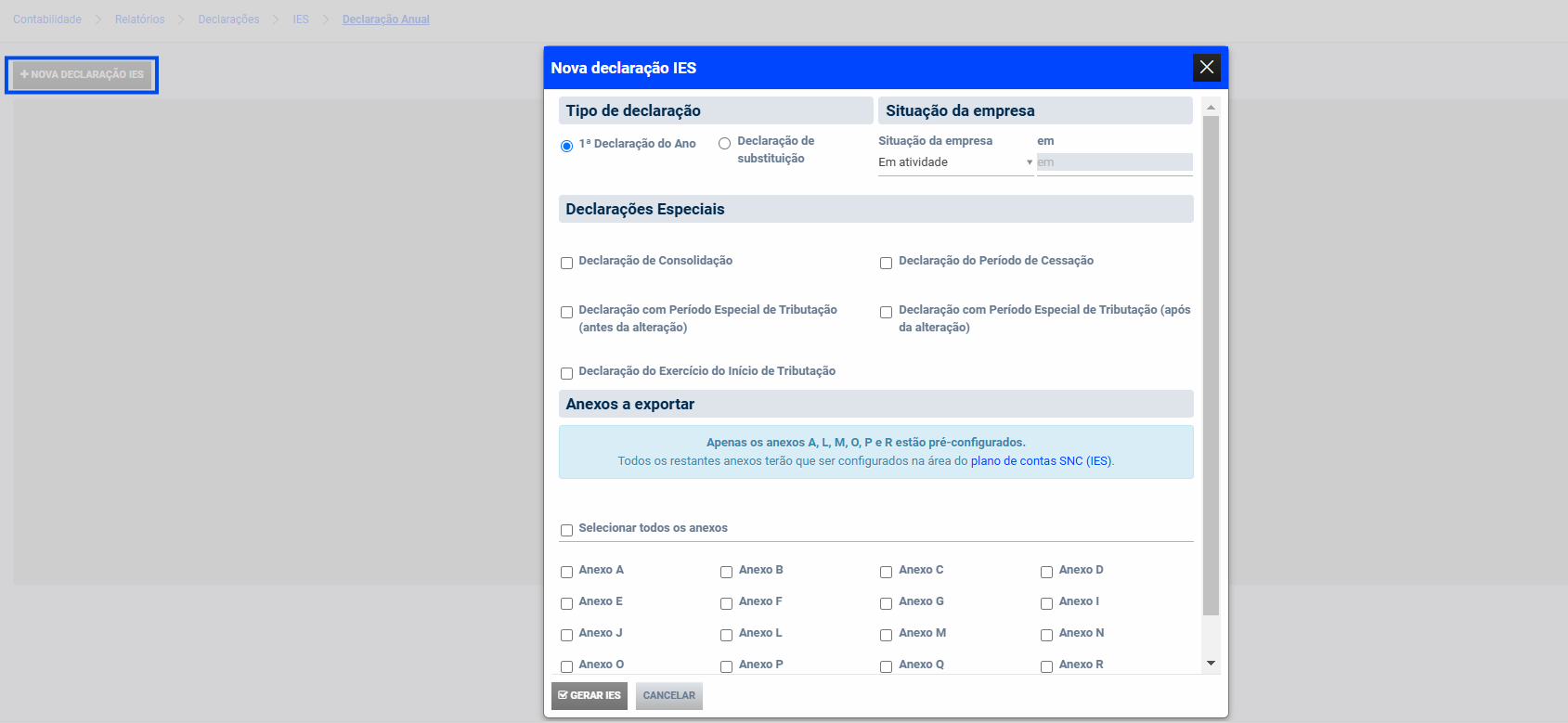Enable the Anexo I checkbox
The width and height of the screenshot is (1568, 723).
pos(1046,604)
